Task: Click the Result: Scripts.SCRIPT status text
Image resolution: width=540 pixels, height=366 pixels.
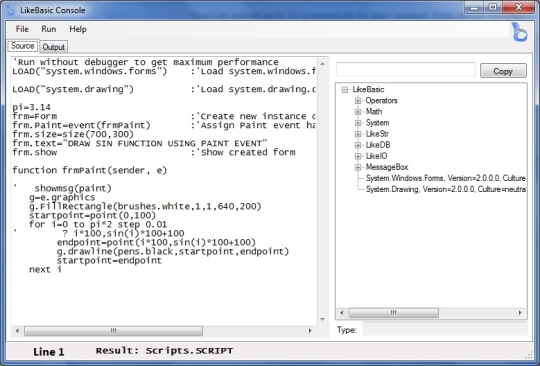Action: (164, 351)
